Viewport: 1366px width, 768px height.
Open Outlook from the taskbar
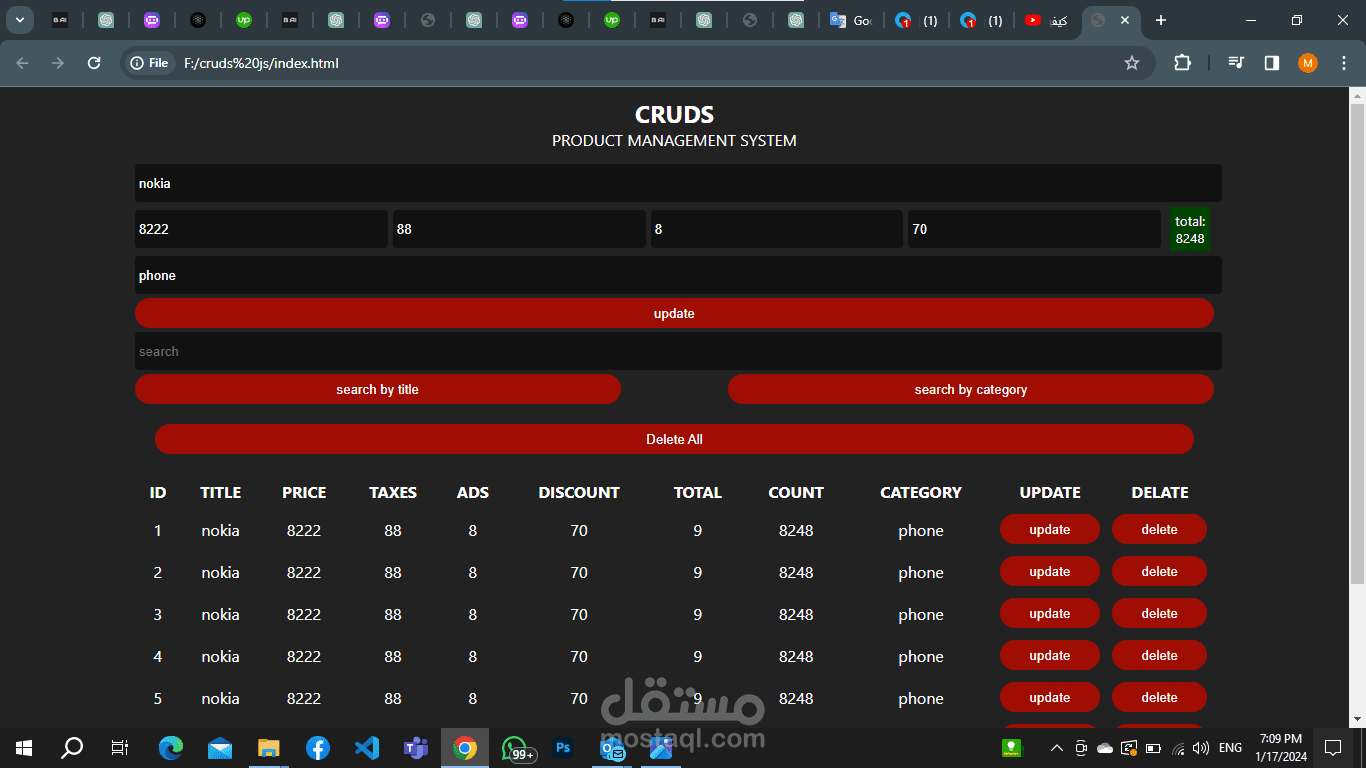(612, 747)
